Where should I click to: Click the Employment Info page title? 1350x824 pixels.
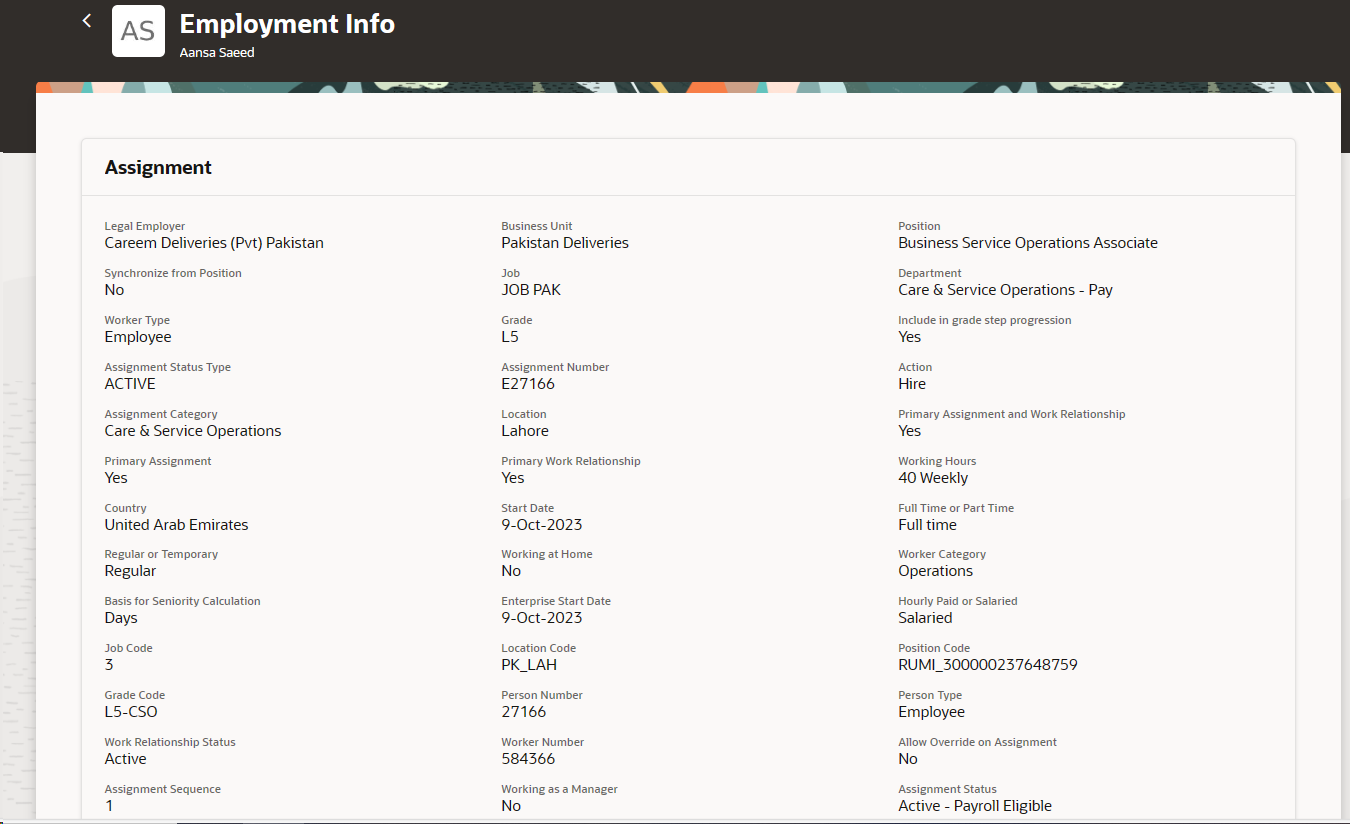click(286, 23)
